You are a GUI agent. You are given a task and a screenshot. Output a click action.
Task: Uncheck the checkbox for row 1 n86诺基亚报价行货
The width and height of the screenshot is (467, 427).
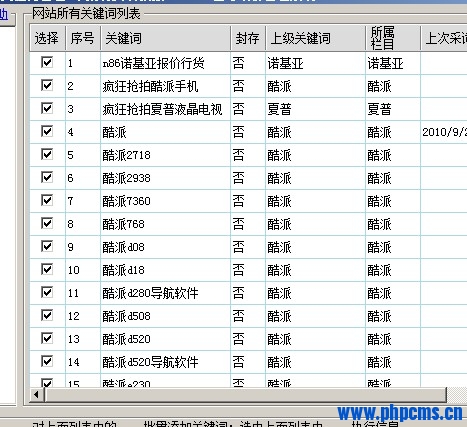point(47,62)
